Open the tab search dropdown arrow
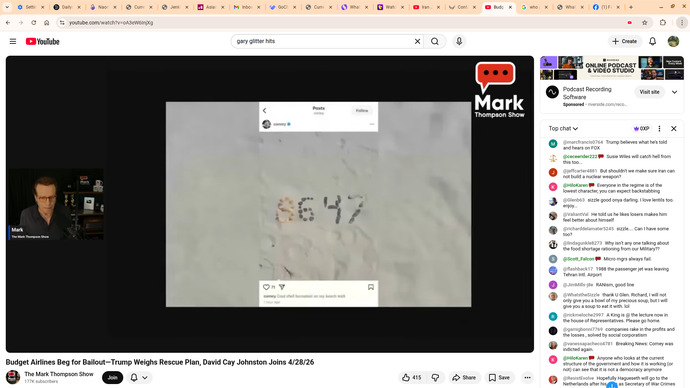 pos(7,7)
